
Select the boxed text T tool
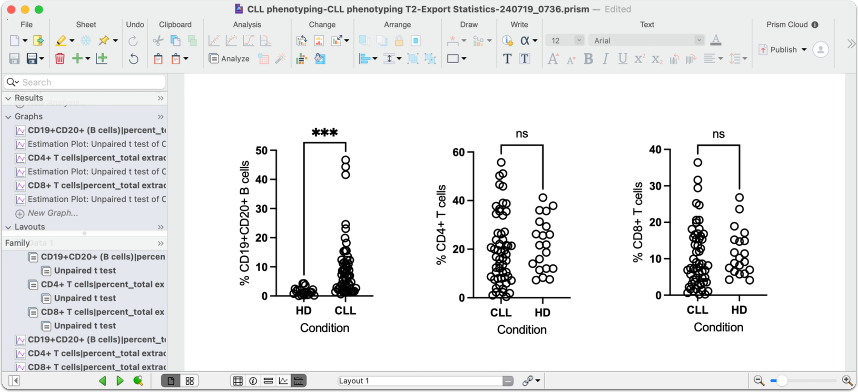[524, 59]
